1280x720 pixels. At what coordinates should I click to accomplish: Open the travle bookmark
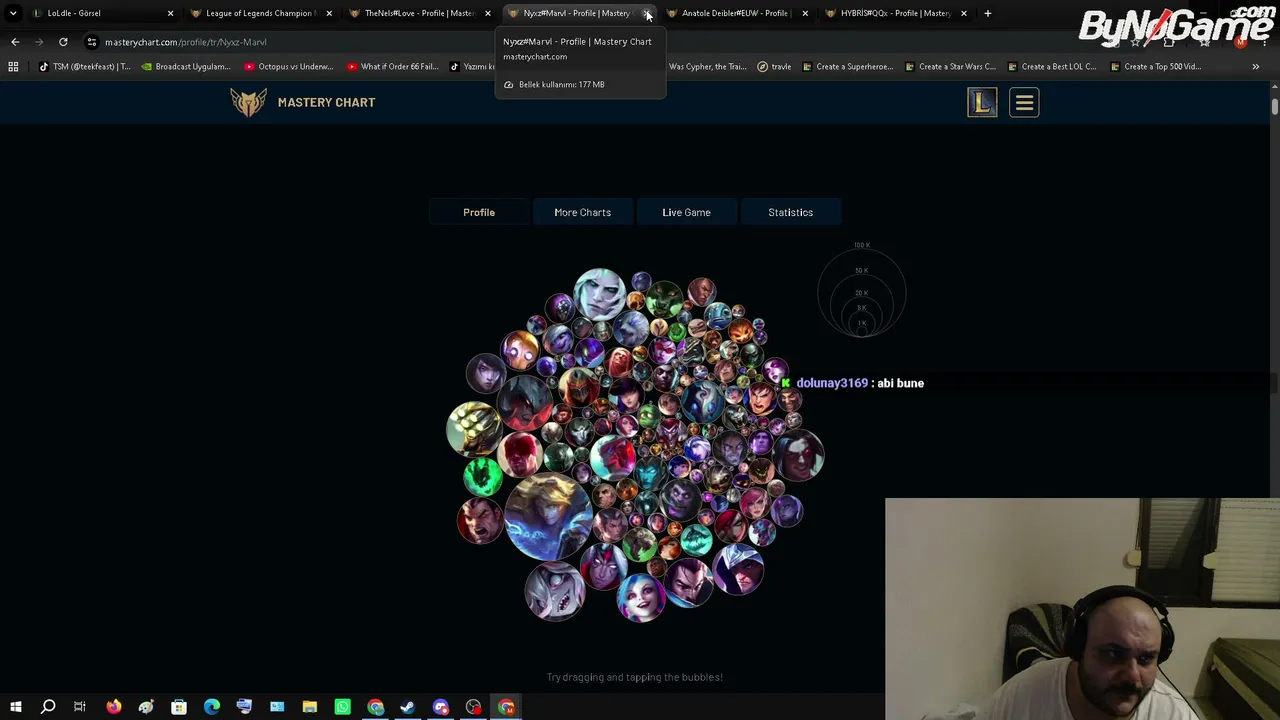point(774,67)
